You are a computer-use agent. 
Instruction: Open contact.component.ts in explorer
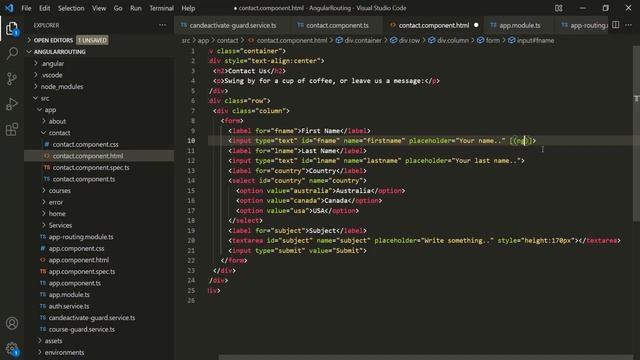tap(84, 179)
